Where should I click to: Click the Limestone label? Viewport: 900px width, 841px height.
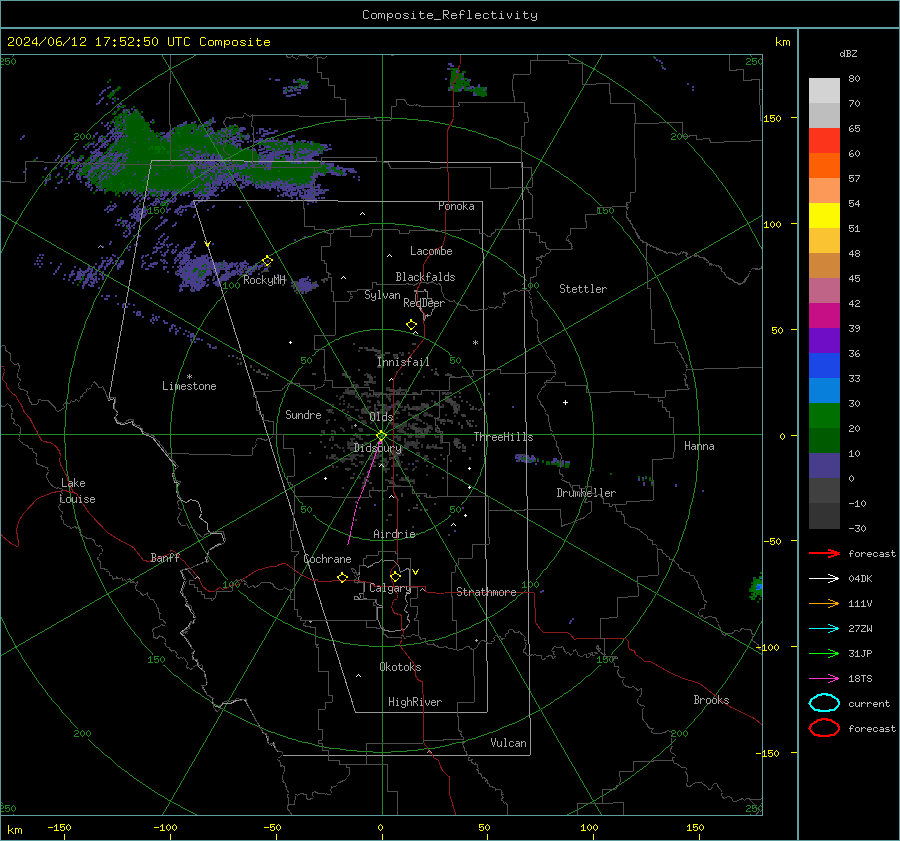point(189,386)
